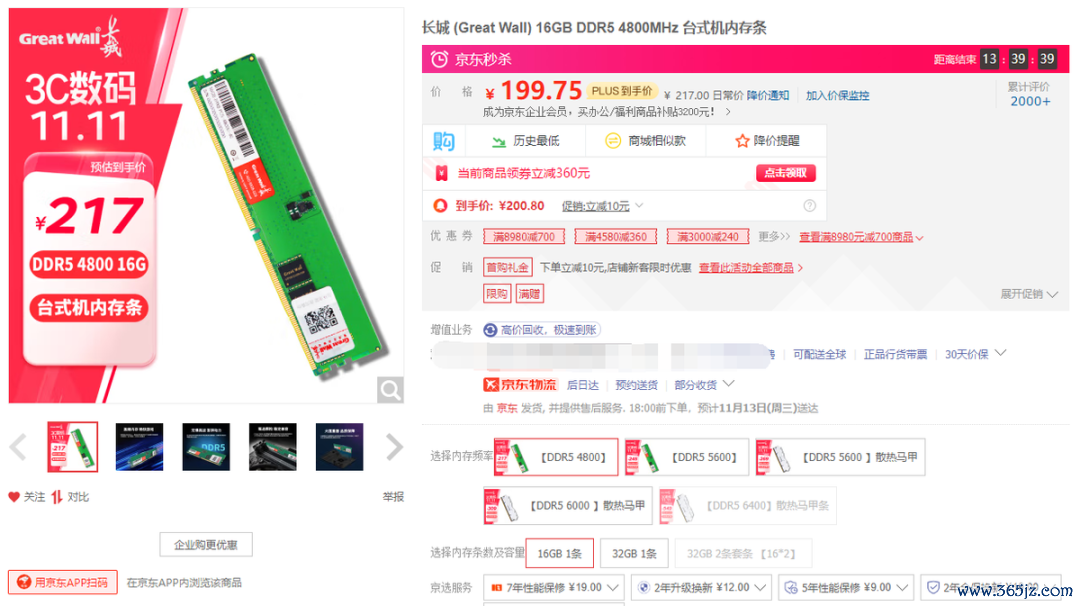
Task: Click the heart 关注 follow icon
Action: (14, 497)
